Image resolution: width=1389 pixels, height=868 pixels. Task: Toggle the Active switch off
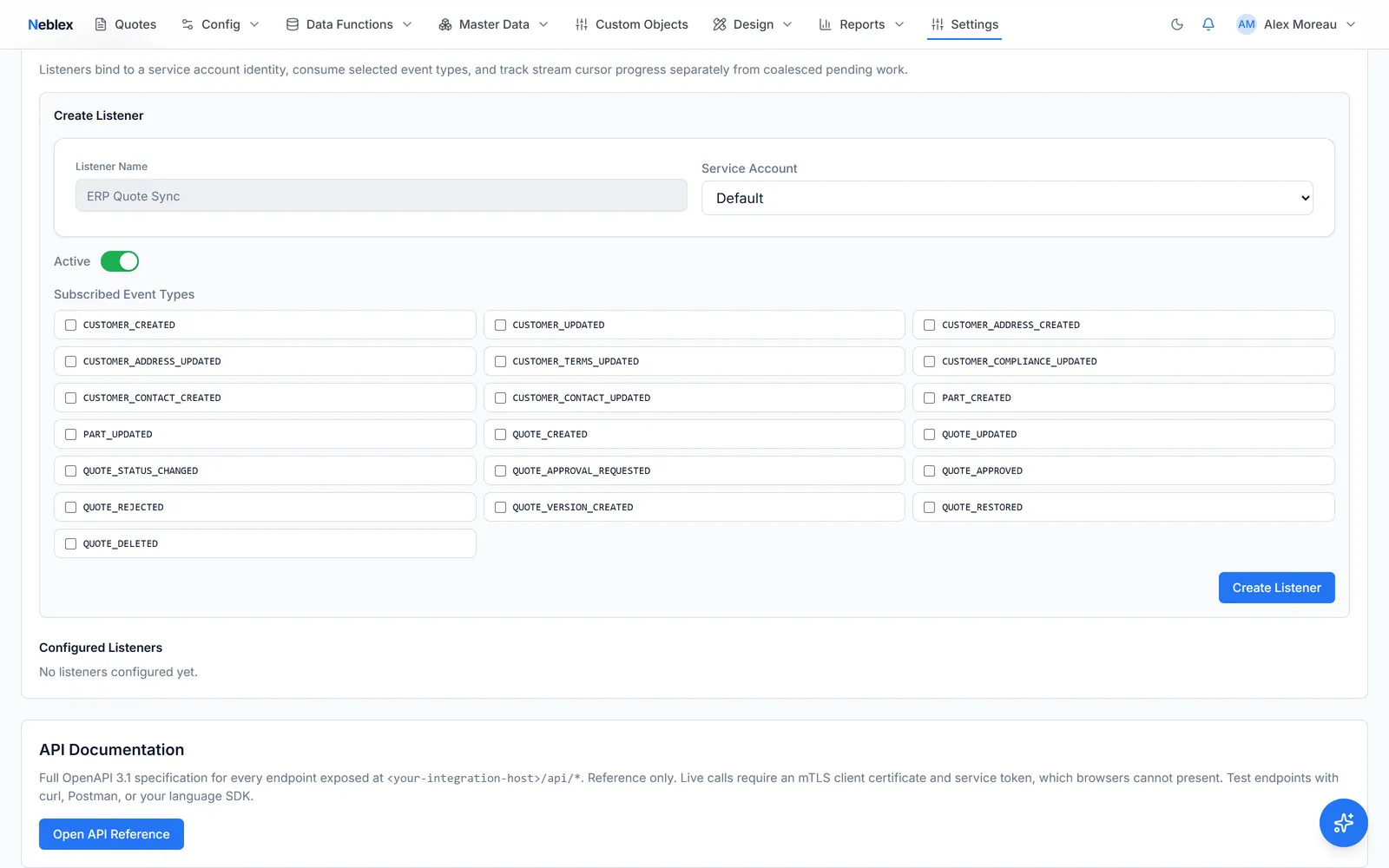120,261
